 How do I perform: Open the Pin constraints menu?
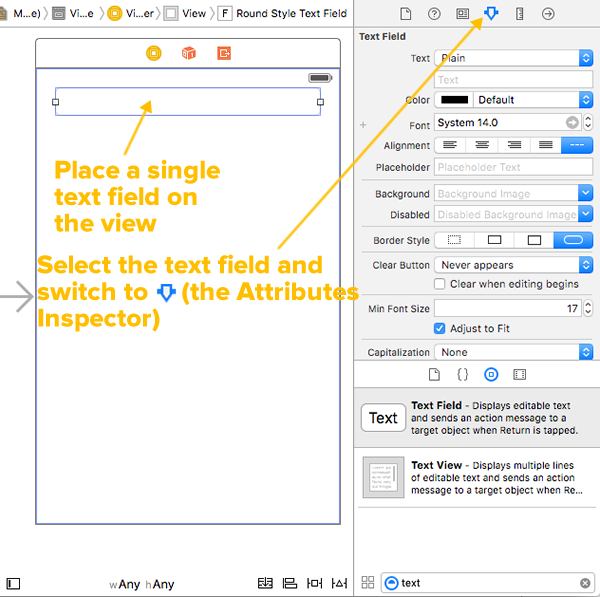314,583
